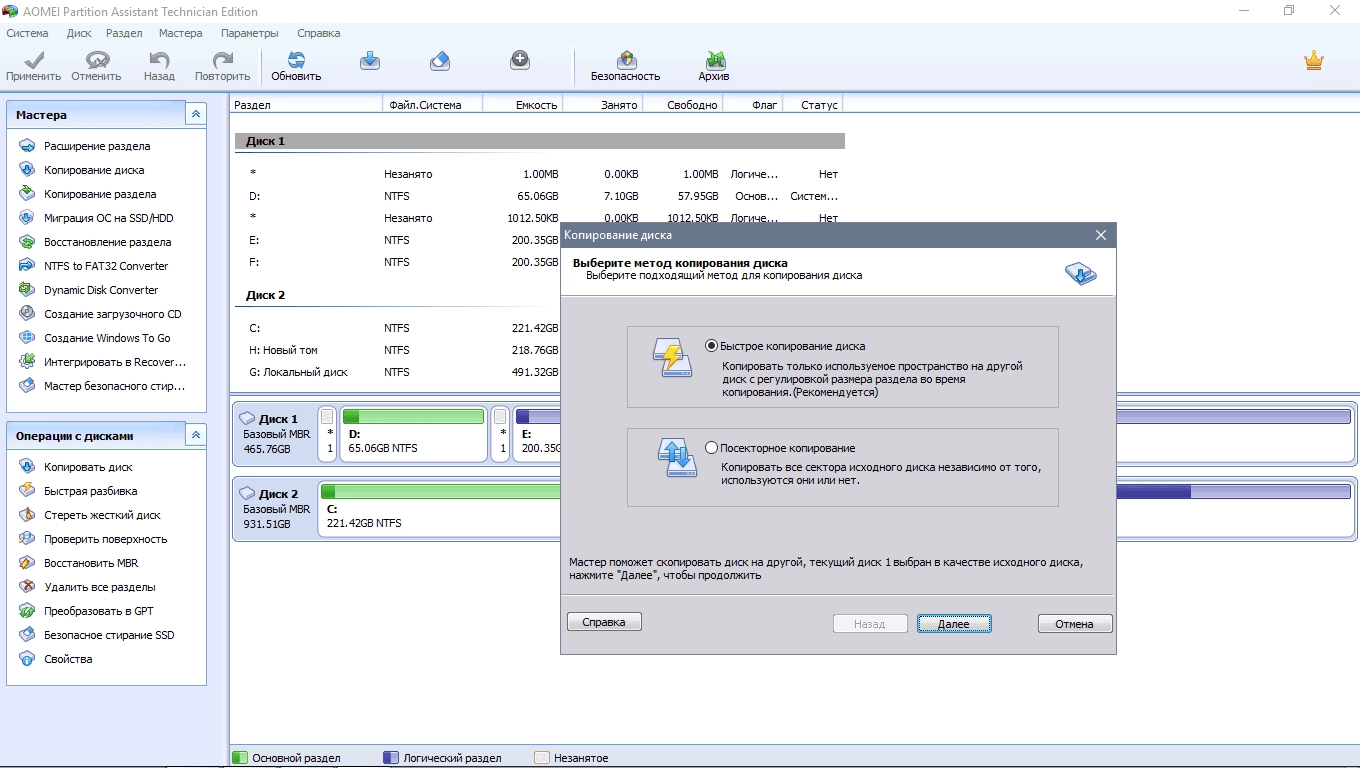Click the toolbar disk download arrow icon

click(x=370, y=61)
